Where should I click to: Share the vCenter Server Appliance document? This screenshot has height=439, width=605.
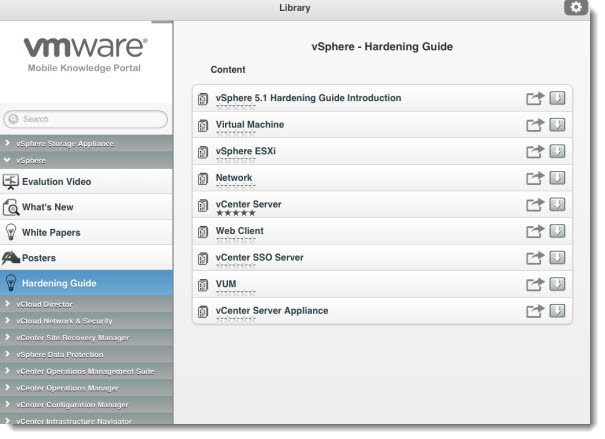tap(535, 311)
